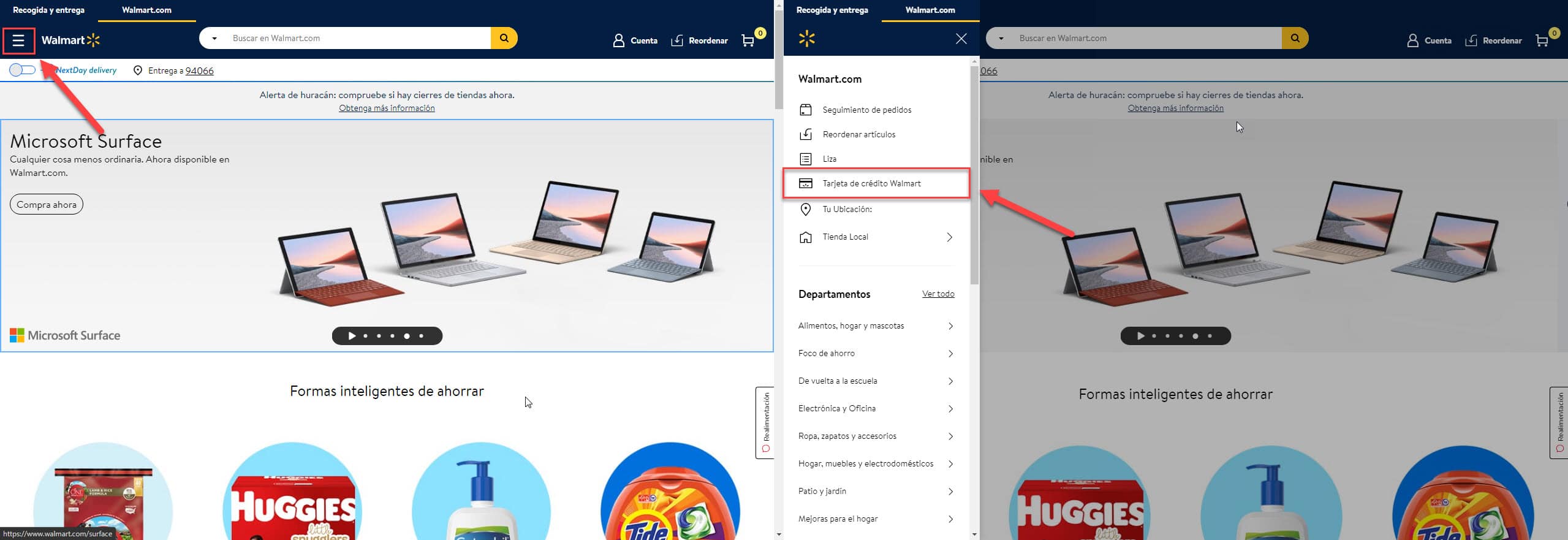Expand Electrónica y Oficina department
The height and width of the screenshot is (540, 1568).
click(x=876, y=408)
